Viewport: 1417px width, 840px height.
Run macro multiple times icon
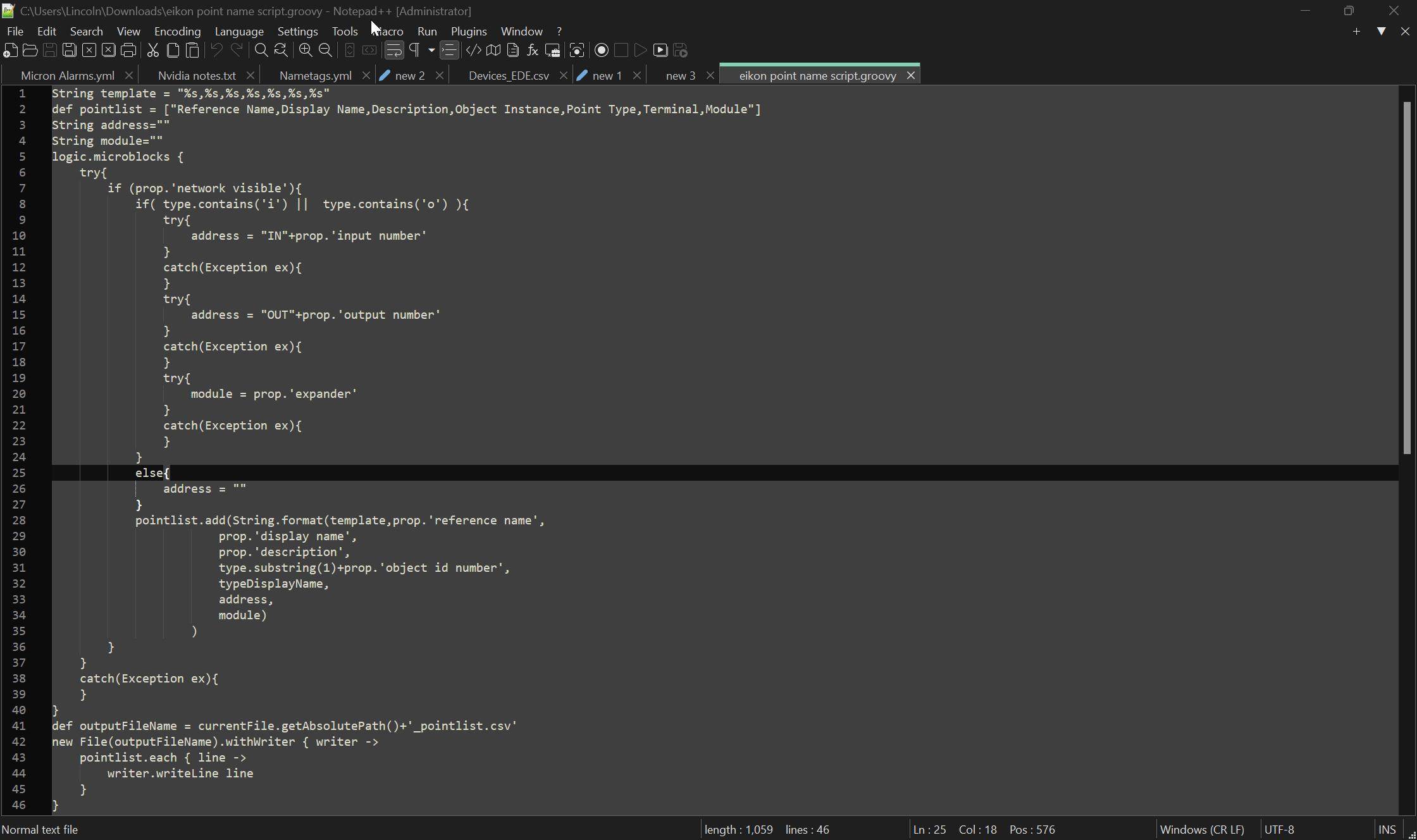660,51
